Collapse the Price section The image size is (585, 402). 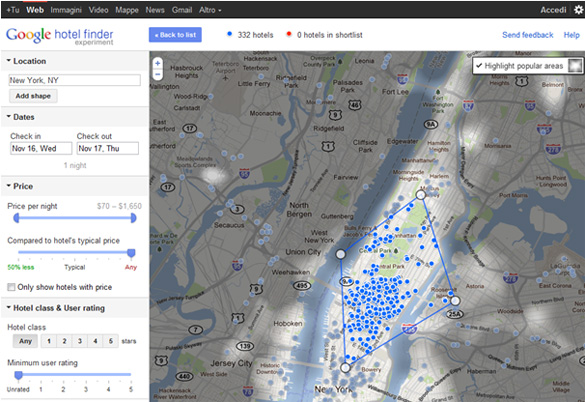tap(20, 186)
